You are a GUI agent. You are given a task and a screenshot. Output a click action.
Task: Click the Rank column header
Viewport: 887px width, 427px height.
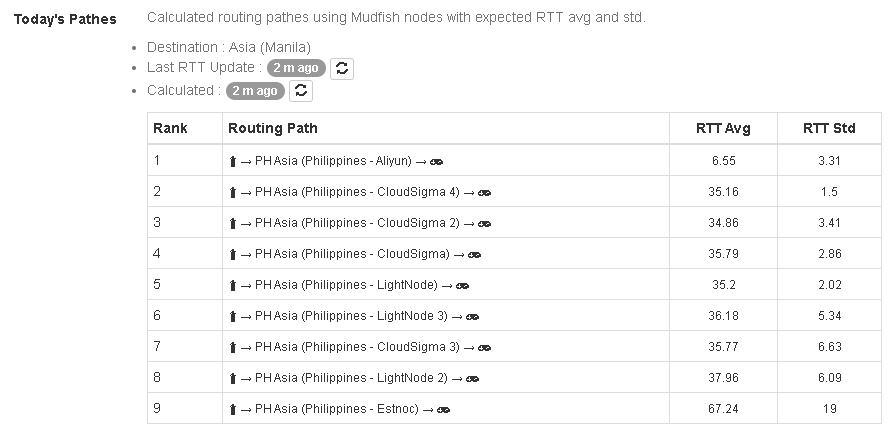[170, 128]
